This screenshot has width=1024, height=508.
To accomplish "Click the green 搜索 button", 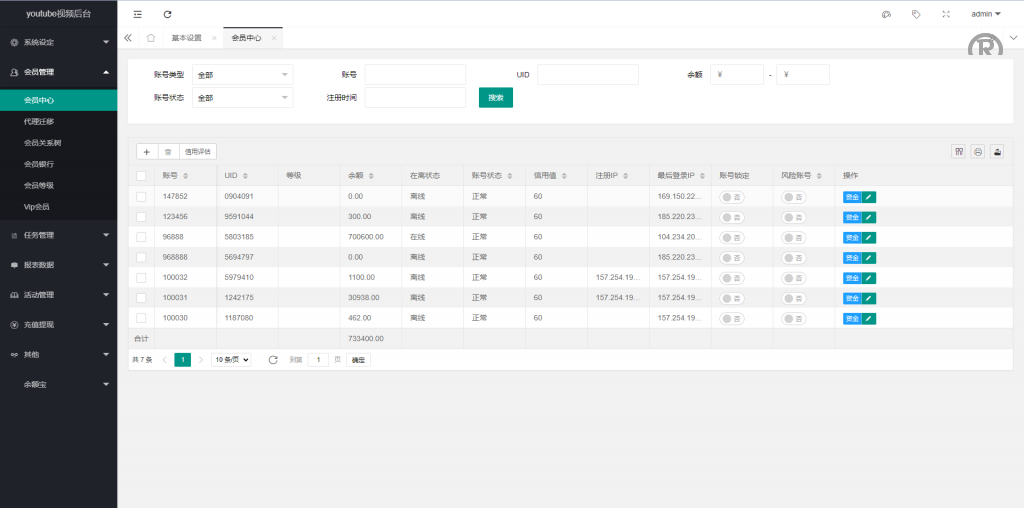I will (x=495, y=98).
